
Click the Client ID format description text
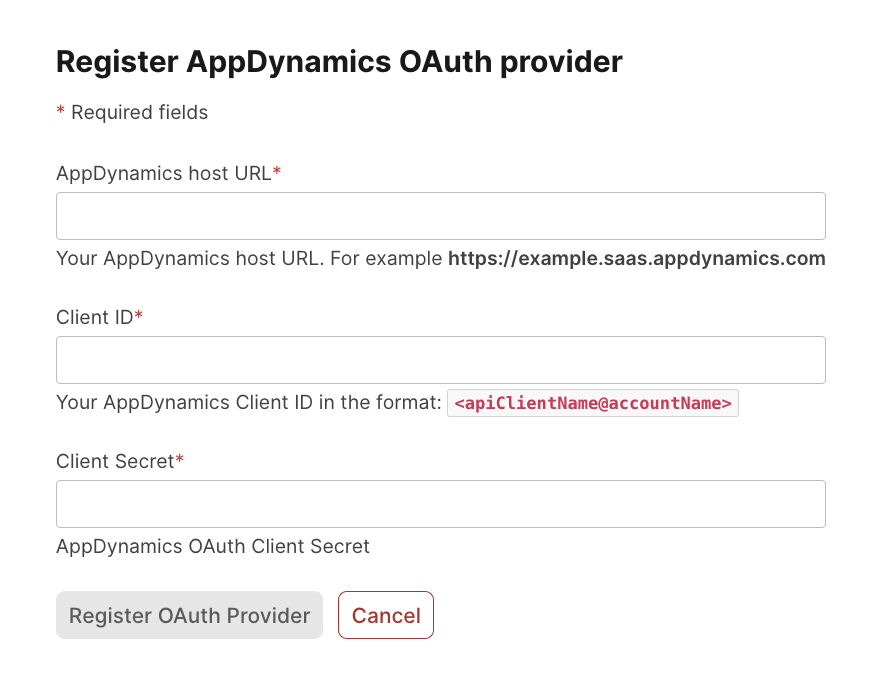pyautogui.click(x=250, y=402)
